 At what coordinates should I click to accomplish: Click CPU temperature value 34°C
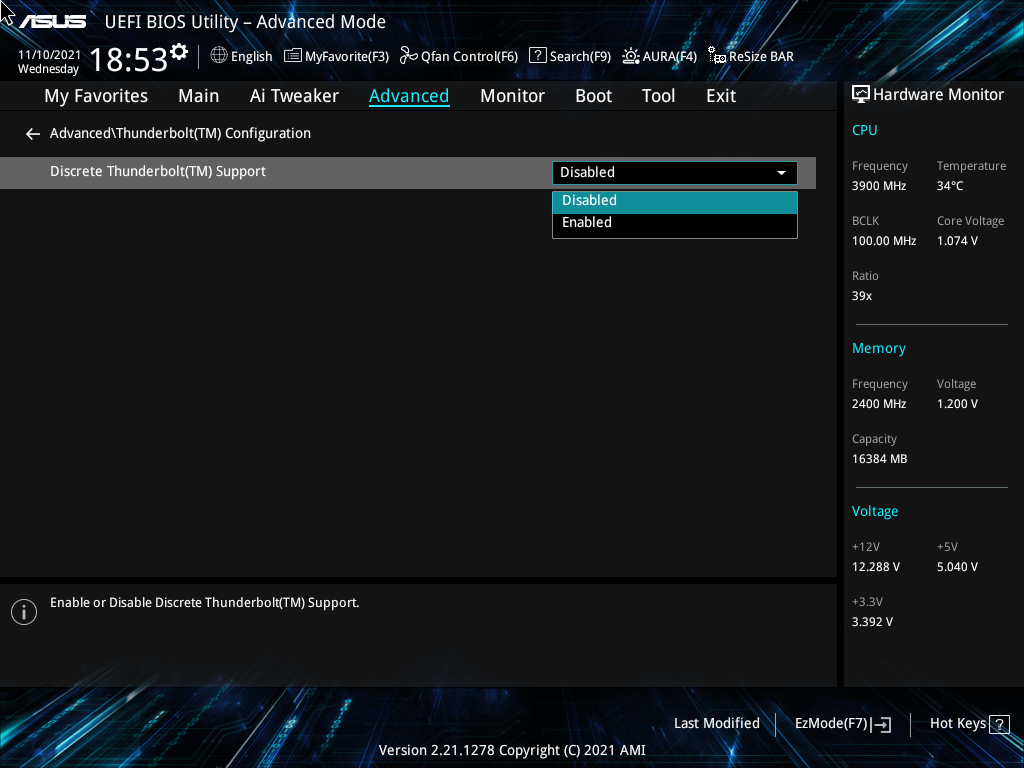(950, 186)
